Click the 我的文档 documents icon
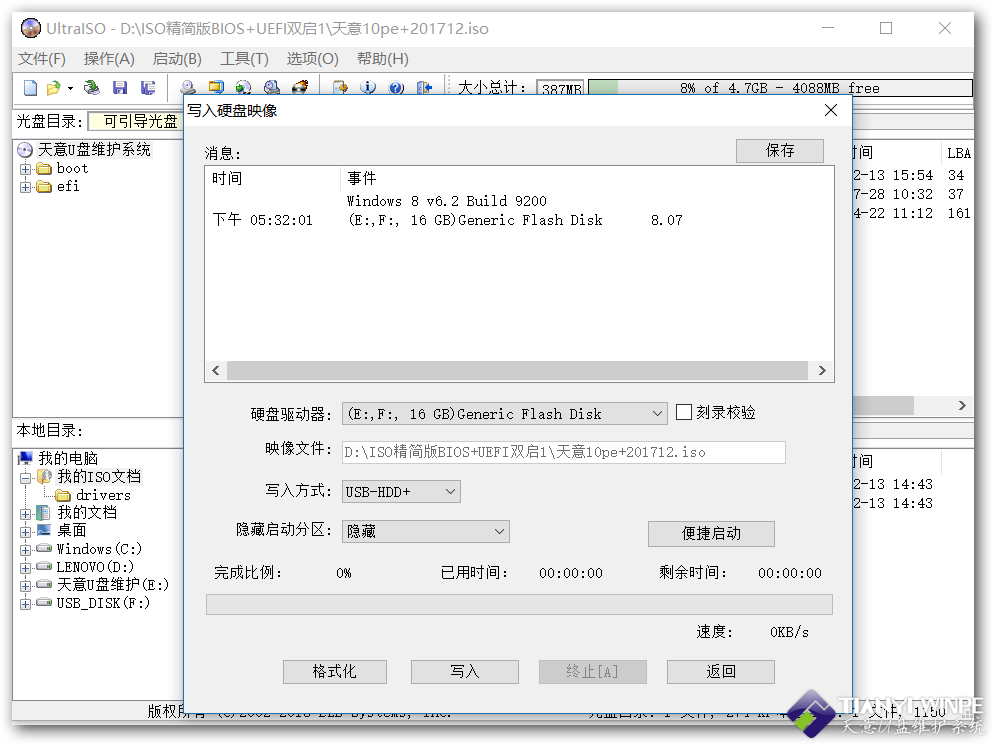Image resolution: width=994 pixels, height=745 pixels. (x=43, y=512)
